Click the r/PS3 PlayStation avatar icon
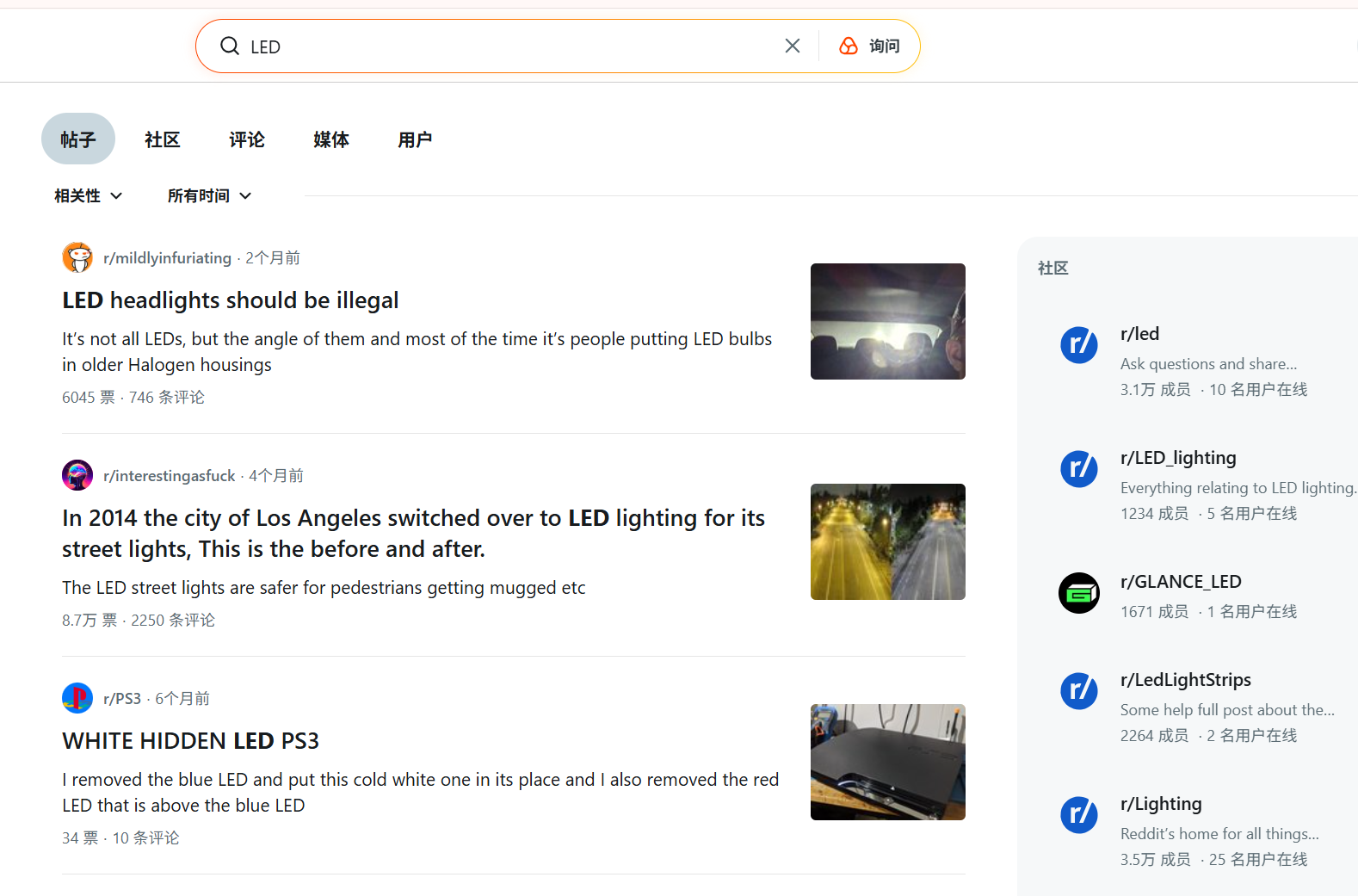Screen dimensions: 1358x896 coord(77,698)
